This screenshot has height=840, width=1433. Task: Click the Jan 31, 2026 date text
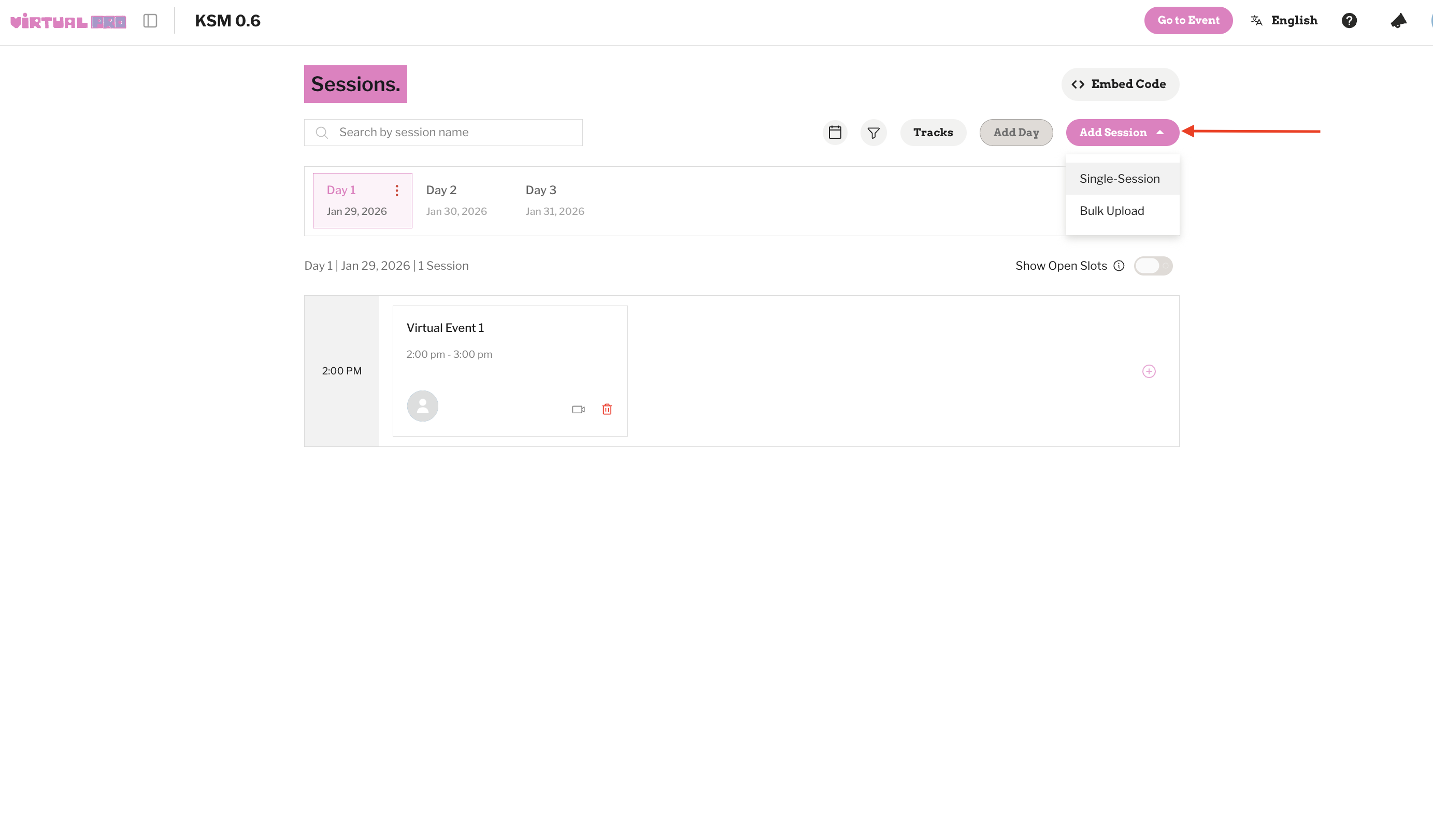point(554,211)
